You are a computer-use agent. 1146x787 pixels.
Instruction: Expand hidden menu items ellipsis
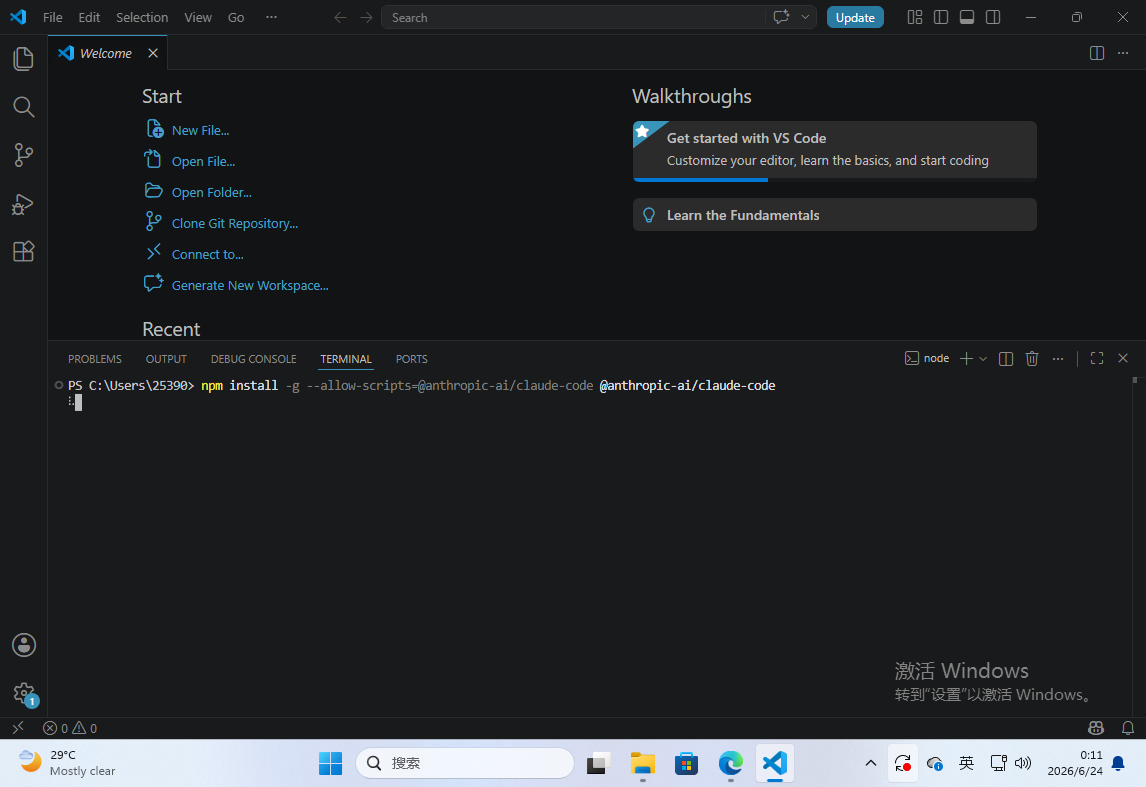click(x=271, y=17)
